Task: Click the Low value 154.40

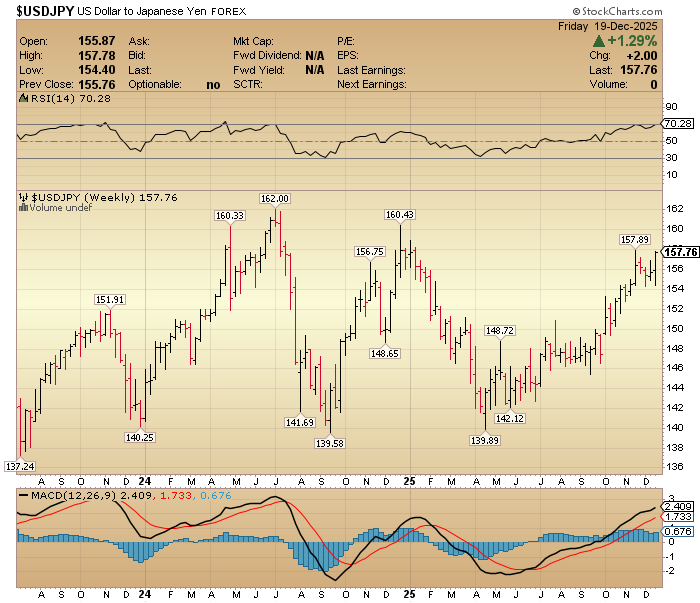Action: point(97,70)
